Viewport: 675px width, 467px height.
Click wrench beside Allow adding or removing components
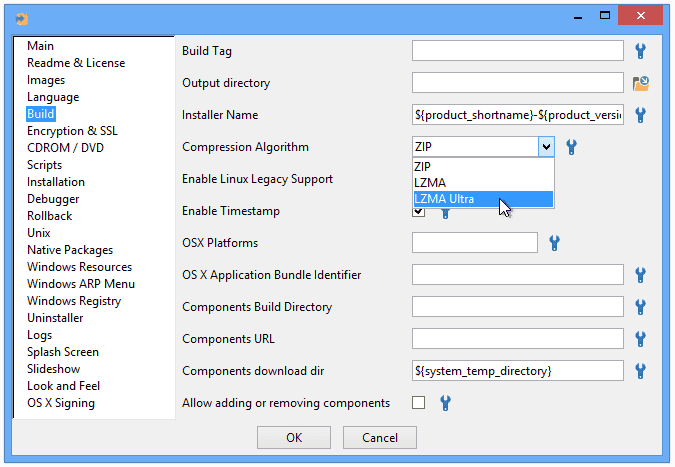(x=446, y=403)
